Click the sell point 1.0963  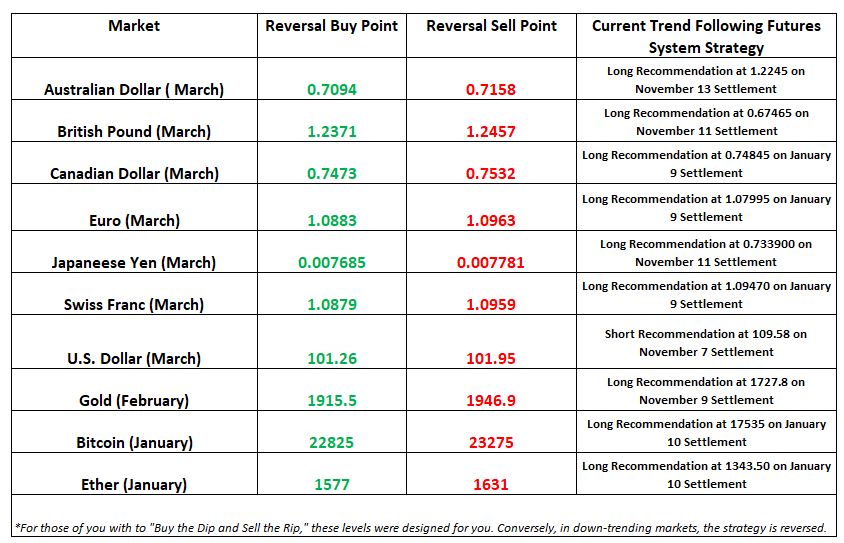[491, 220]
